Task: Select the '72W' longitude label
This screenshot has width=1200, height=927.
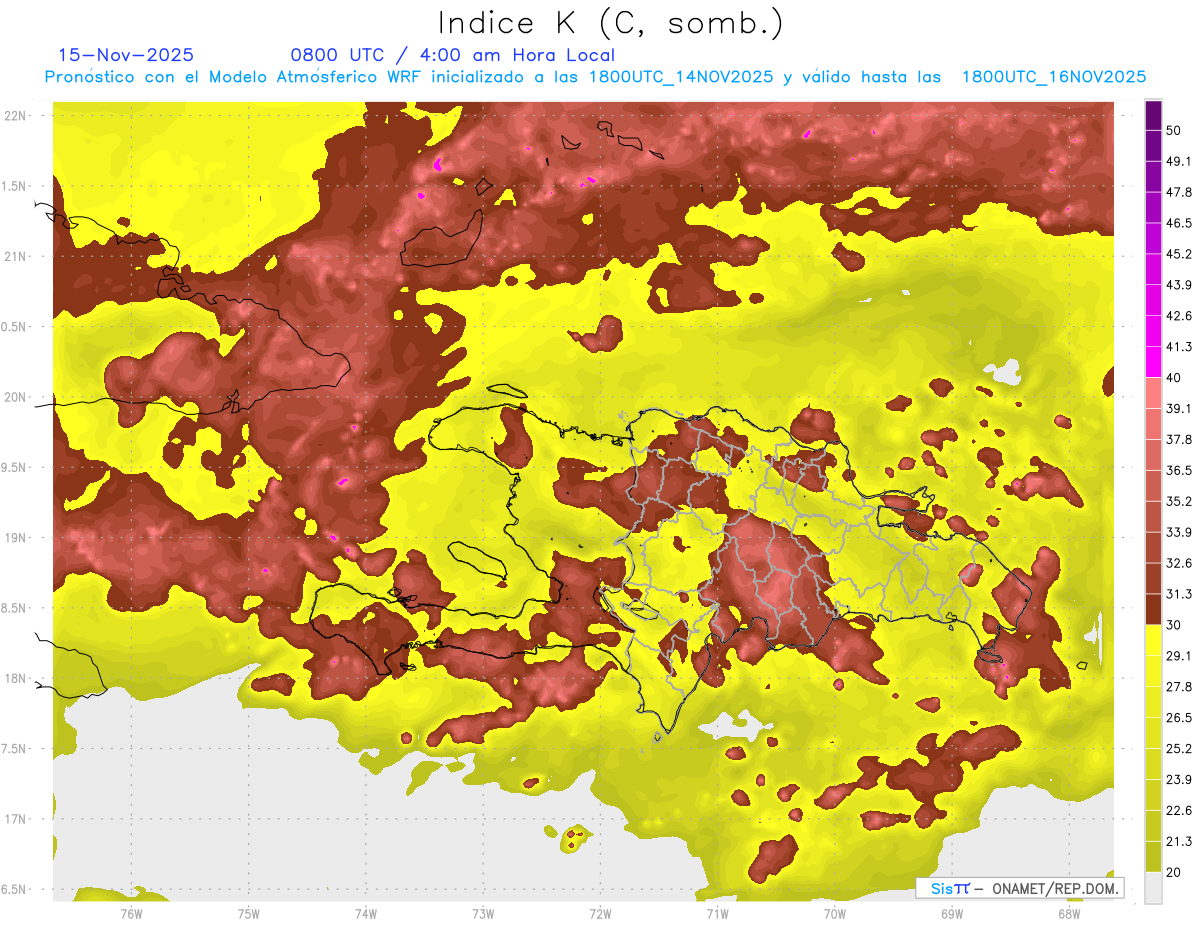Action: [x=600, y=913]
